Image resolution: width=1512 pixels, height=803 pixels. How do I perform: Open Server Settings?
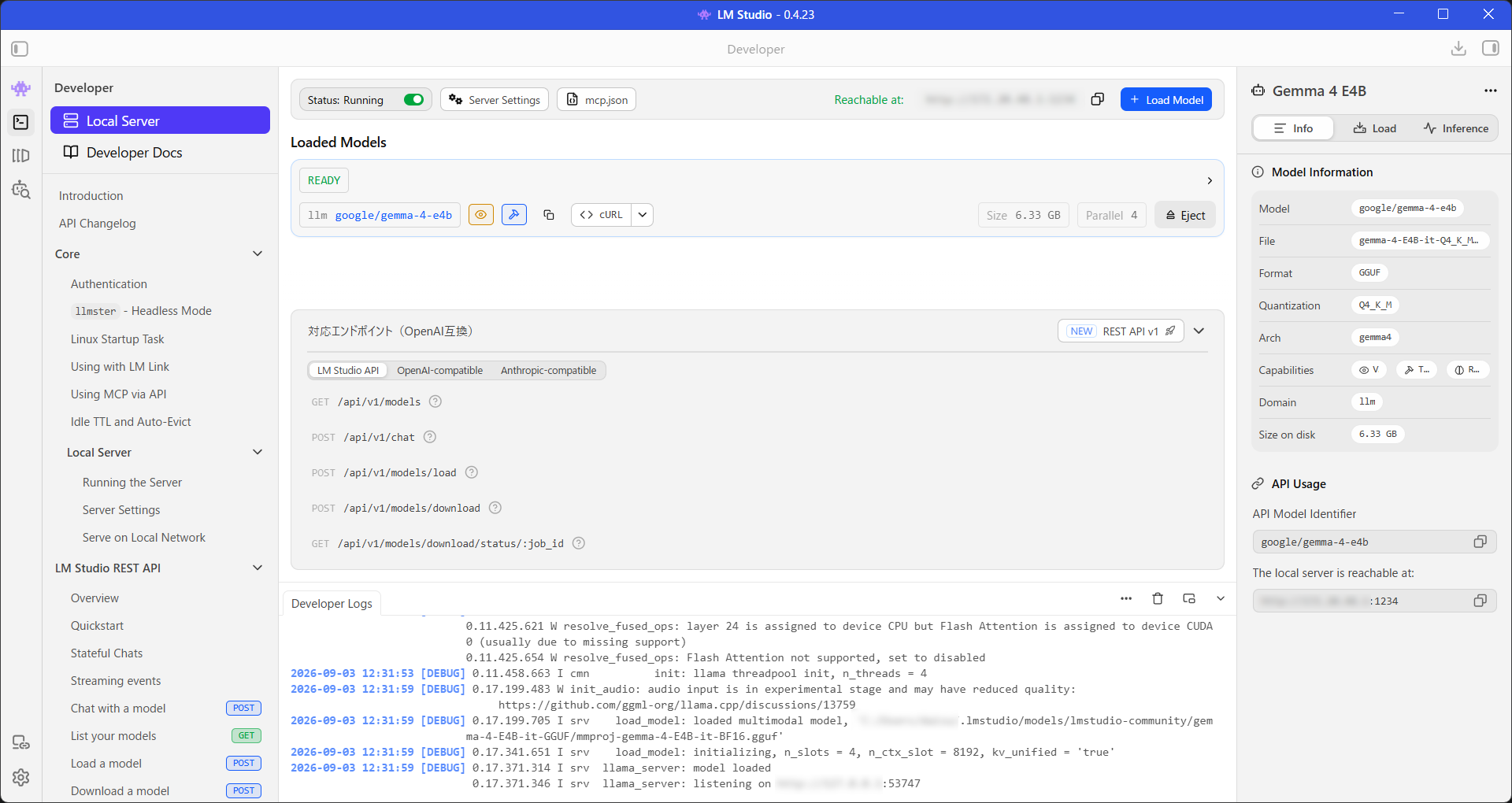click(495, 100)
